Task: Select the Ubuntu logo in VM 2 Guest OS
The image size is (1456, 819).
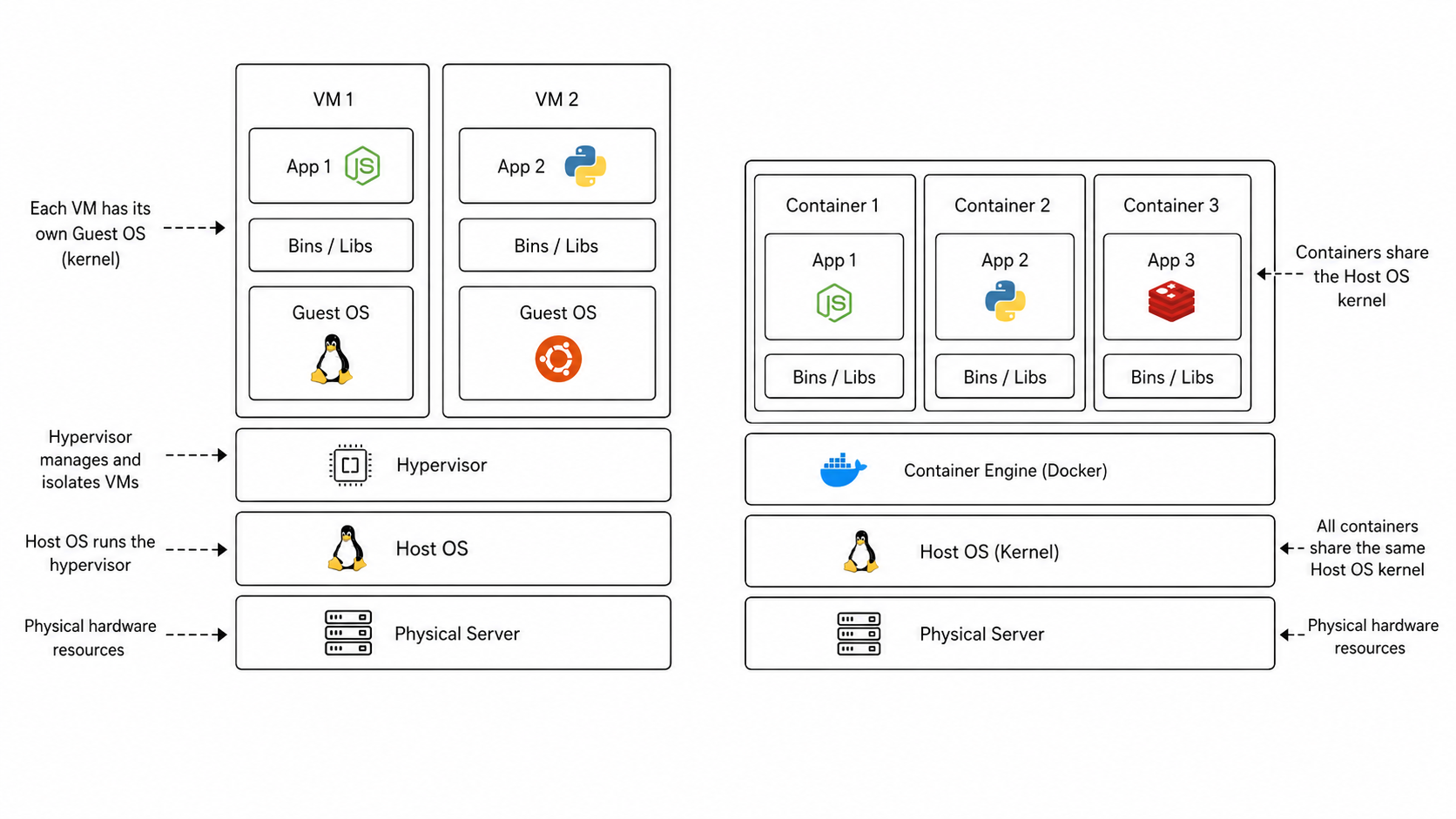Action: tap(558, 359)
